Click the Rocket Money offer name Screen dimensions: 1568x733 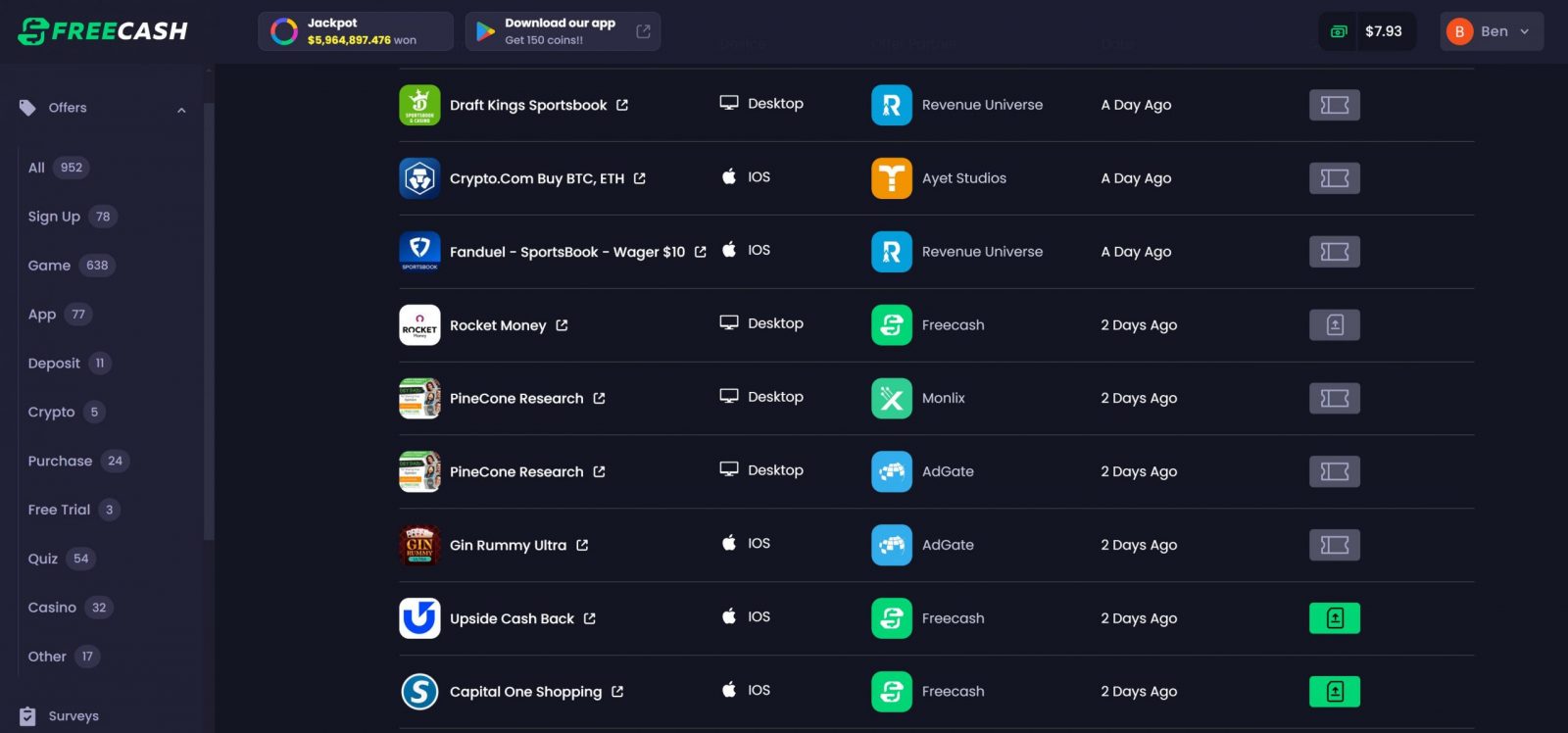[x=498, y=325]
